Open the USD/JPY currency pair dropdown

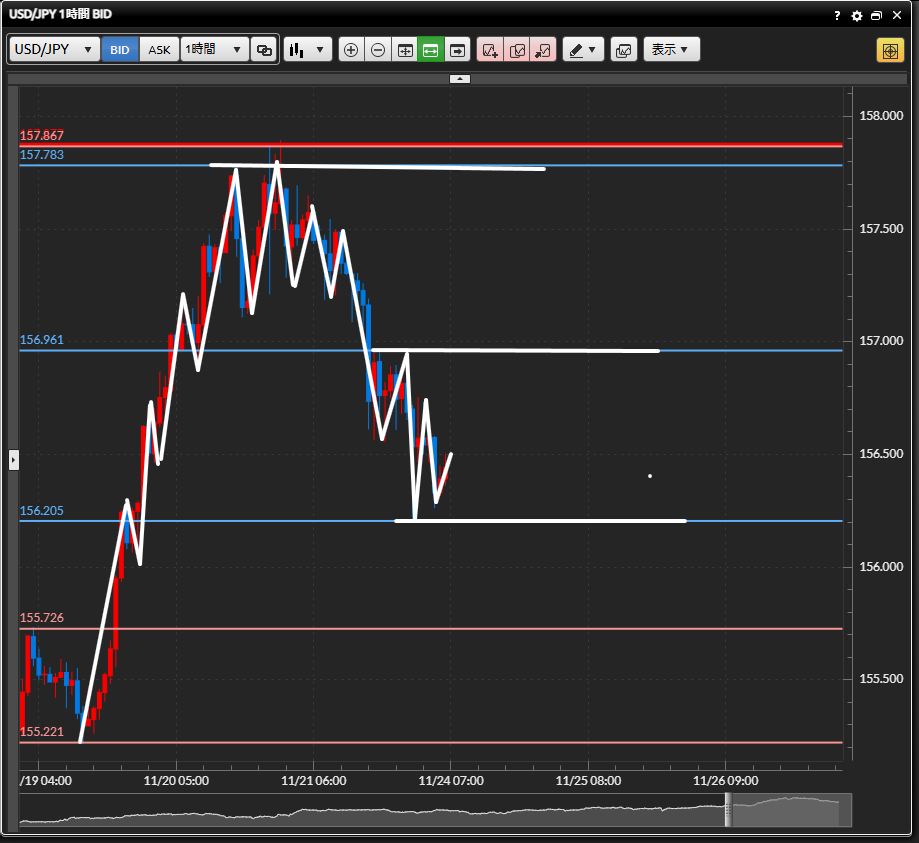pos(55,50)
